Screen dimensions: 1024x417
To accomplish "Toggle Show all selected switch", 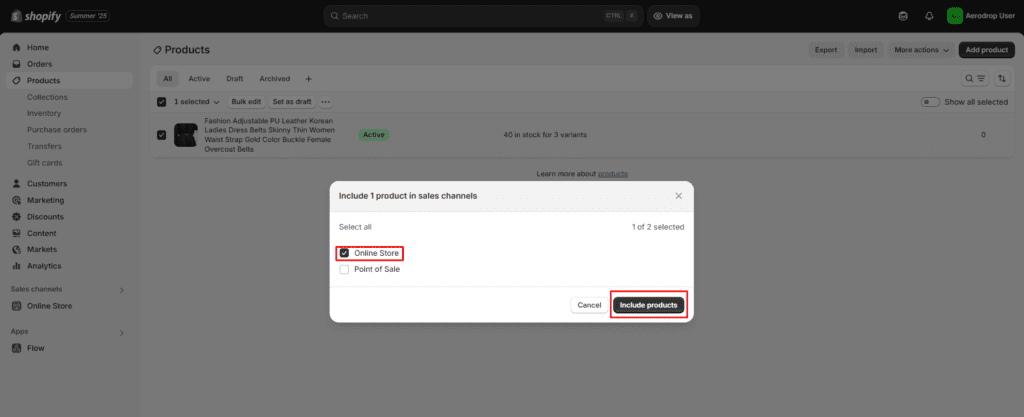I will 930,102.
